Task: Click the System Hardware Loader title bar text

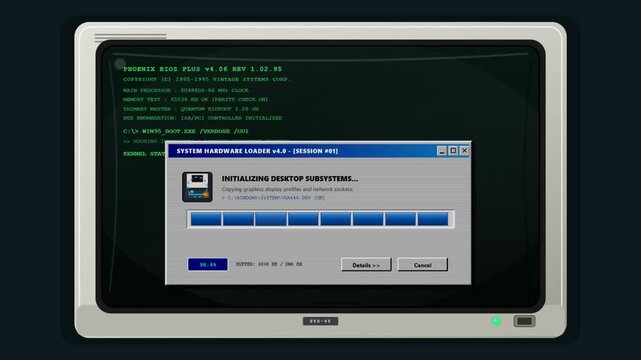Action: click(257, 151)
